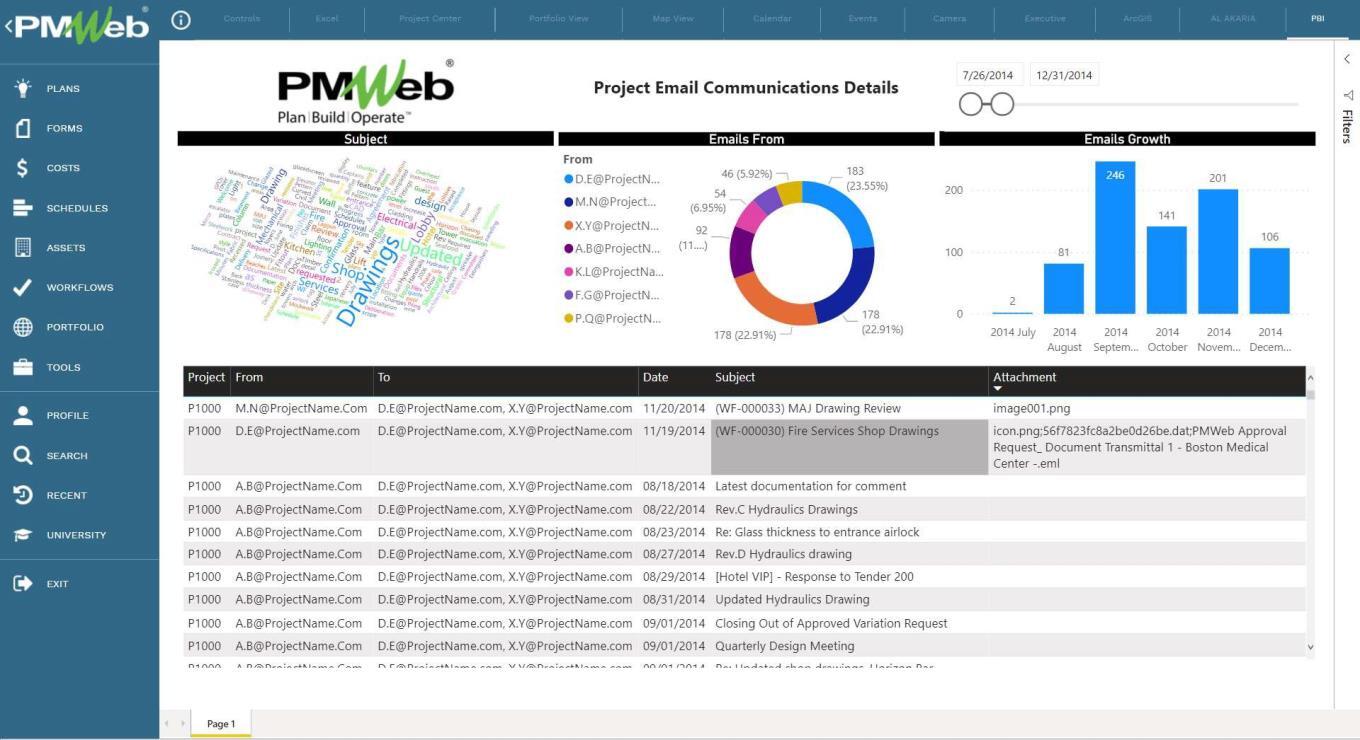This screenshot has height=740, width=1360.
Task: Open the Portfolio globe icon
Action: coord(23,327)
